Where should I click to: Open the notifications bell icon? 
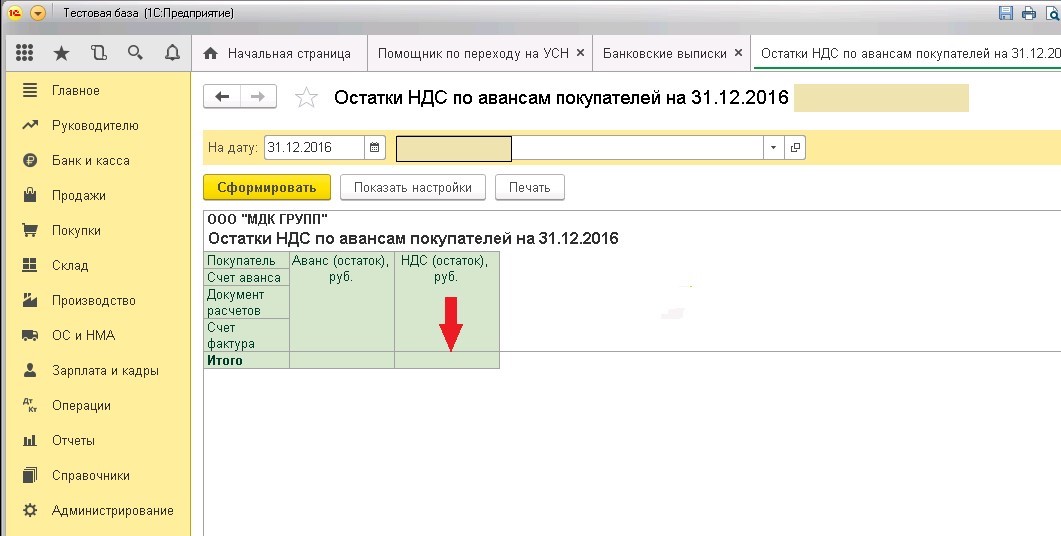coord(173,53)
